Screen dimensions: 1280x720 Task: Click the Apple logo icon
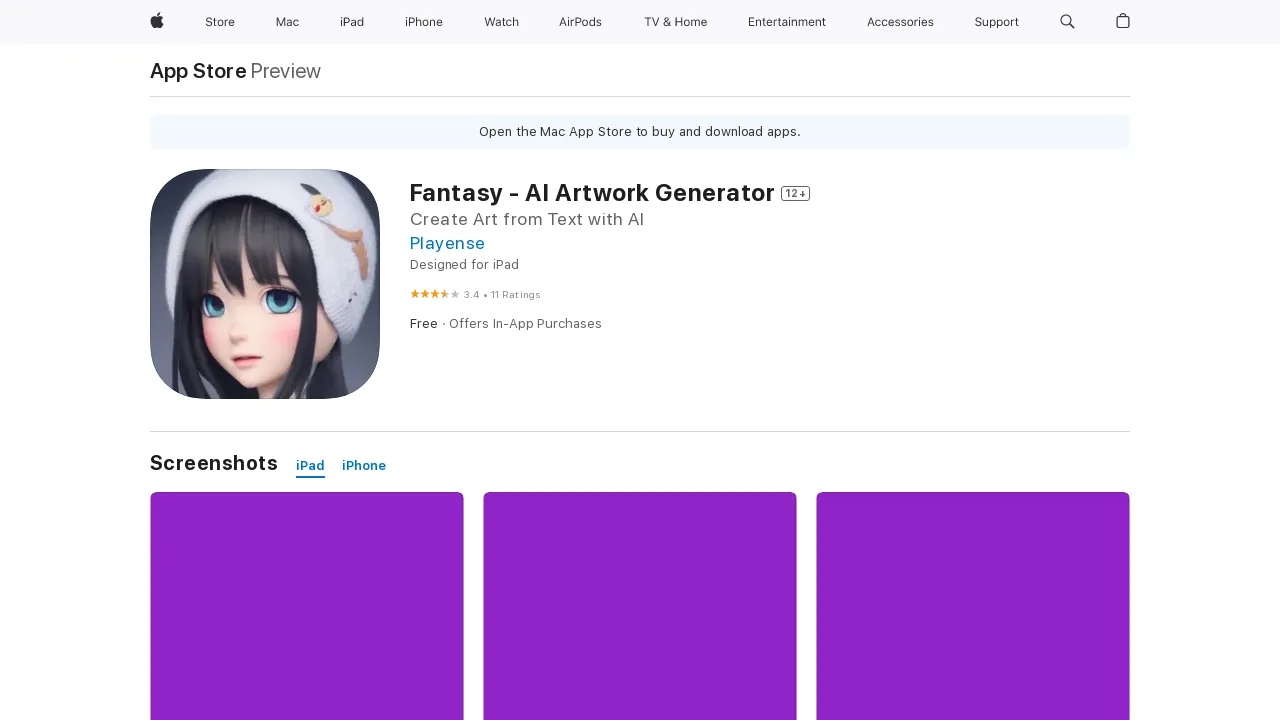point(157,21)
